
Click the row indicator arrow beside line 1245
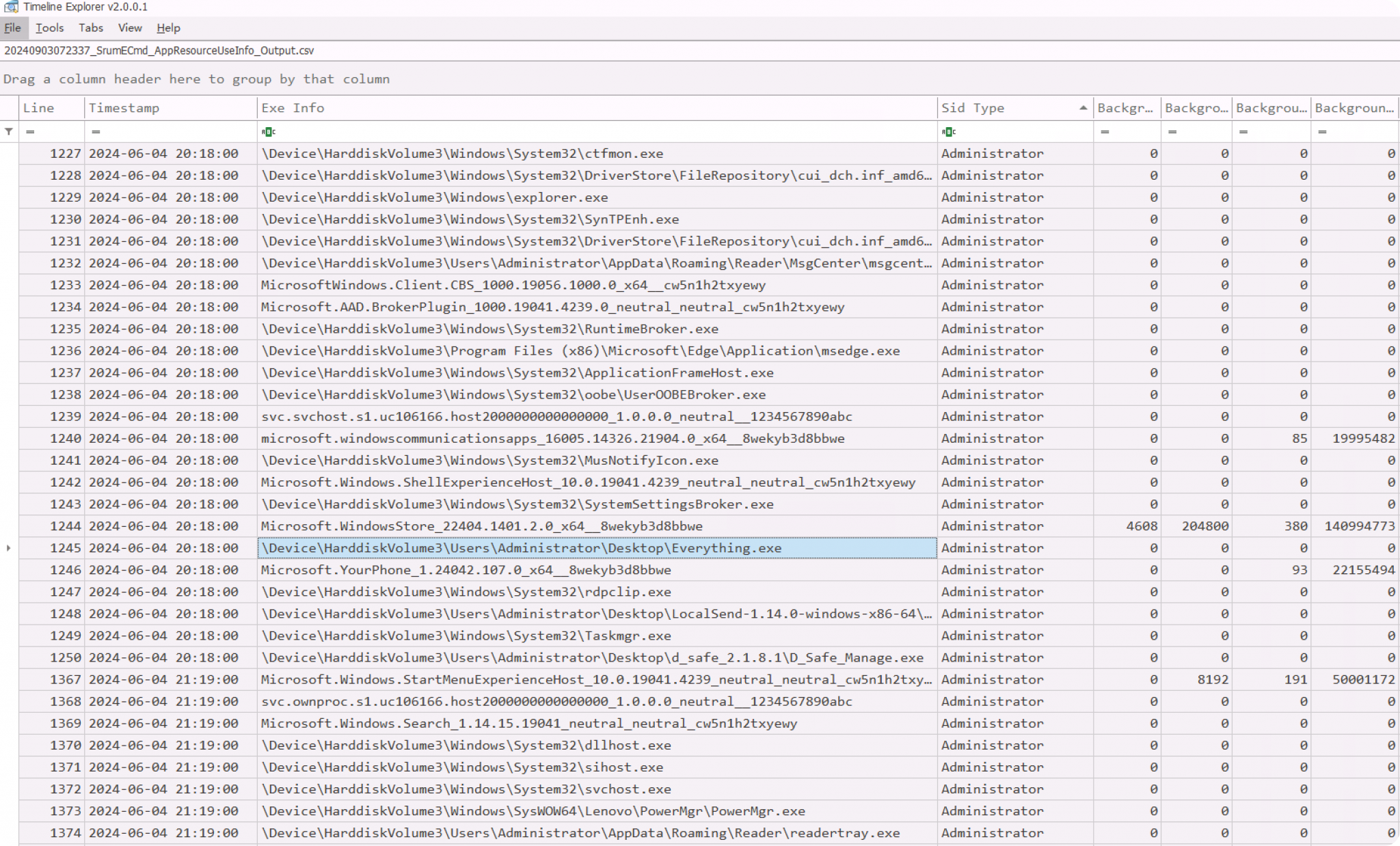point(8,548)
